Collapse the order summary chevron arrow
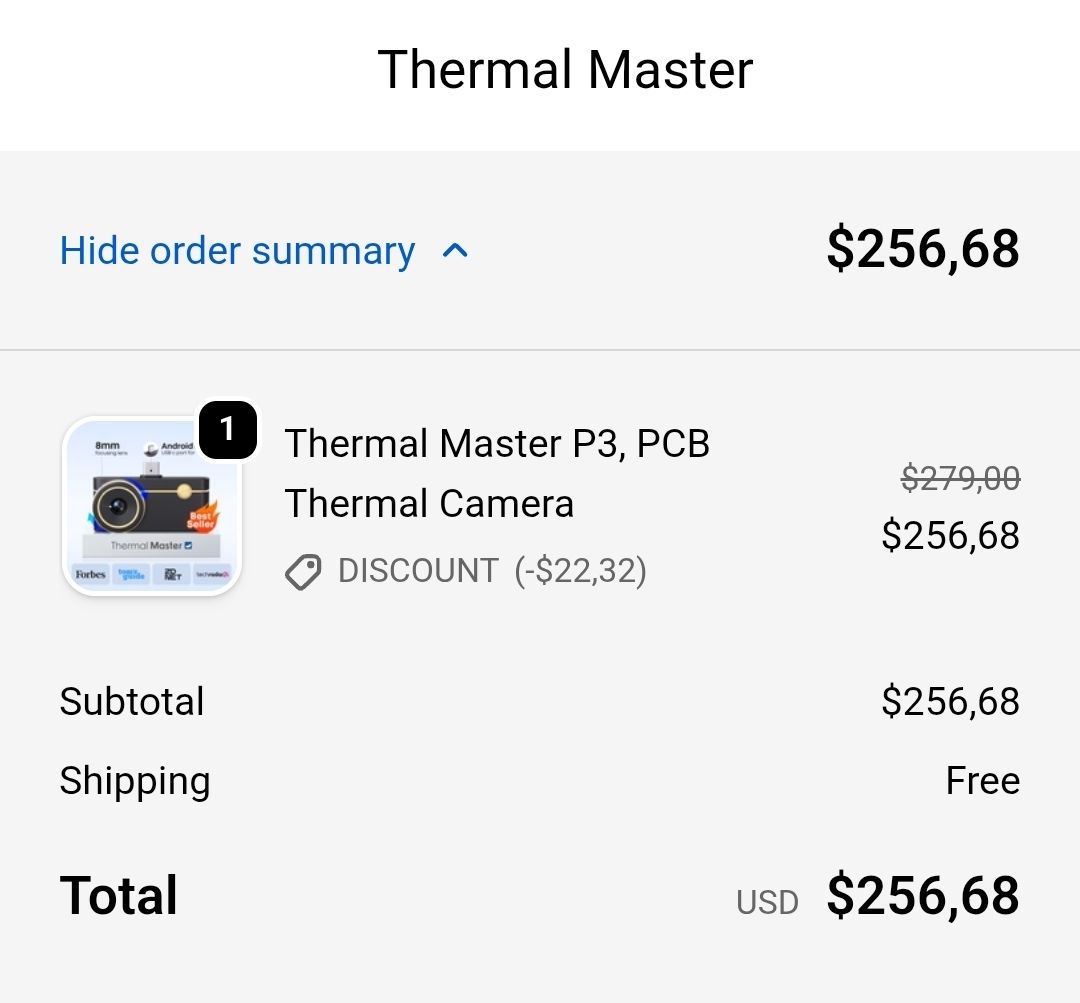Image resolution: width=1080 pixels, height=1003 pixels. coord(455,250)
